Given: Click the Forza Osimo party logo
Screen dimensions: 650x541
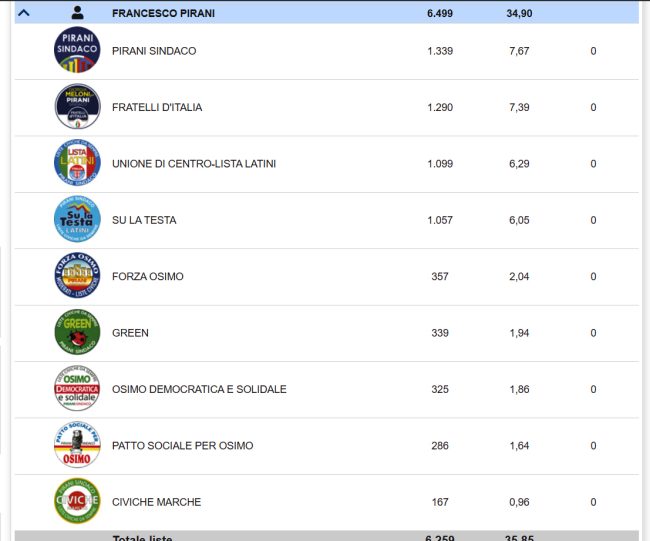Looking at the screenshot, I should pyautogui.click(x=77, y=276).
